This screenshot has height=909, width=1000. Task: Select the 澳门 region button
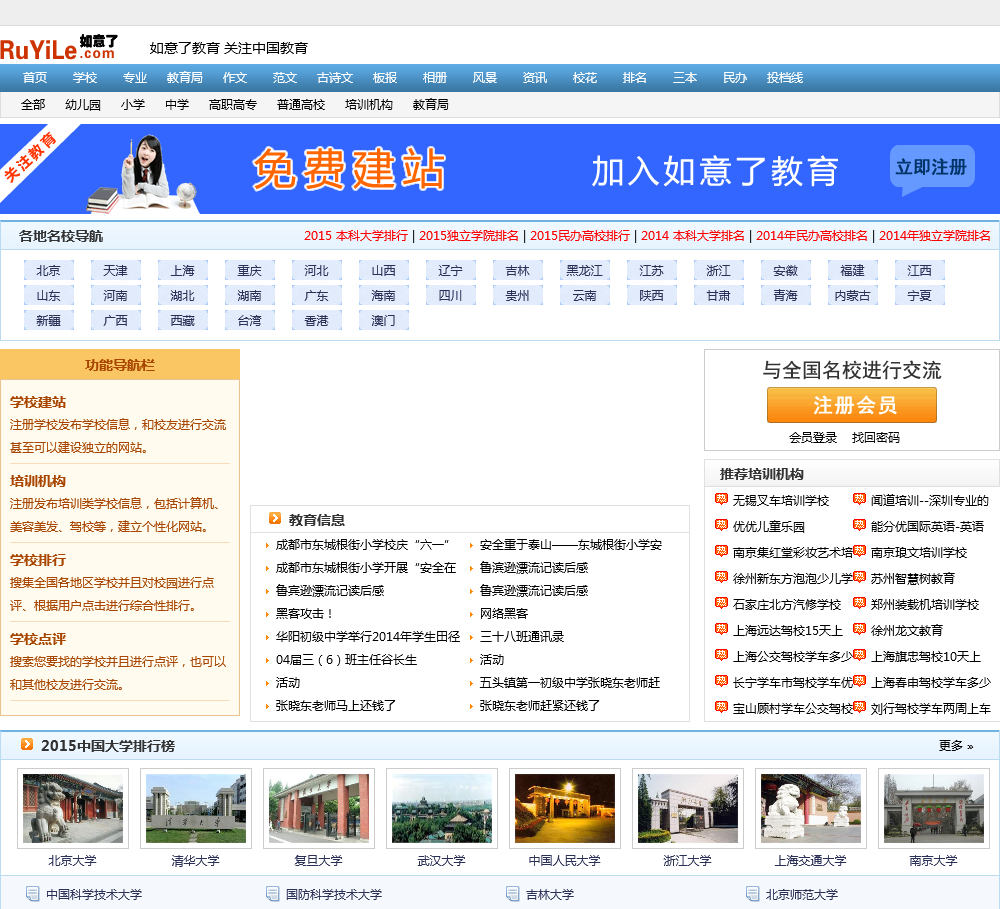[x=383, y=320]
